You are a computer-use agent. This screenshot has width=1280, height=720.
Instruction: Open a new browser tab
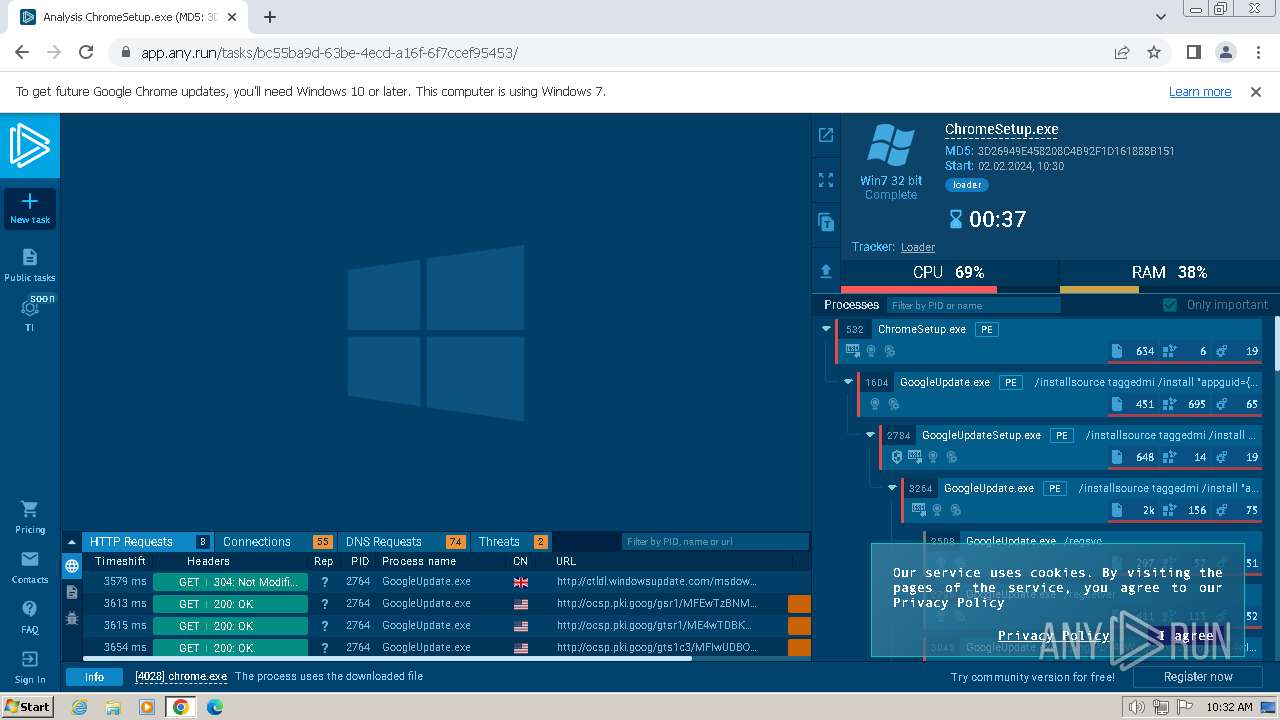coord(270,17)
